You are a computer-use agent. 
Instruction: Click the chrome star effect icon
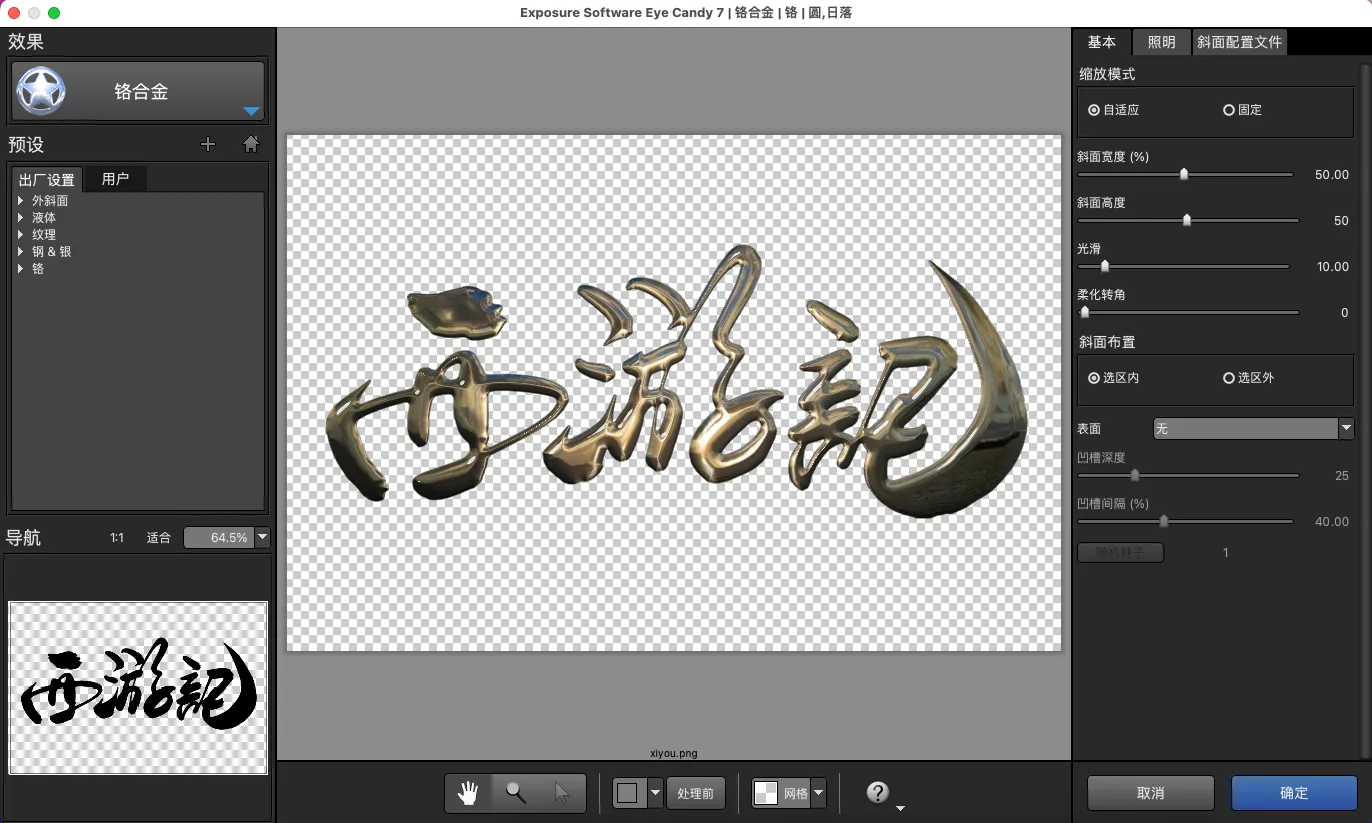[41, 92]
